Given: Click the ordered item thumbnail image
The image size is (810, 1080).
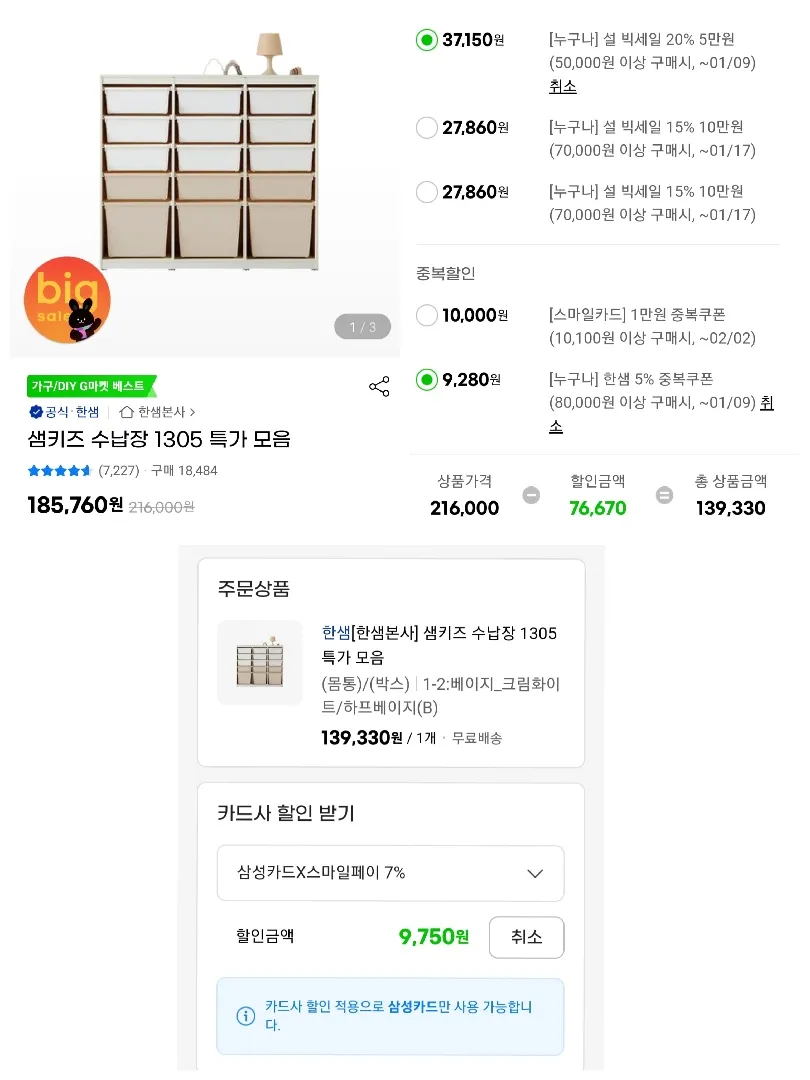Looking at the screenshot, I should (260, 663).
